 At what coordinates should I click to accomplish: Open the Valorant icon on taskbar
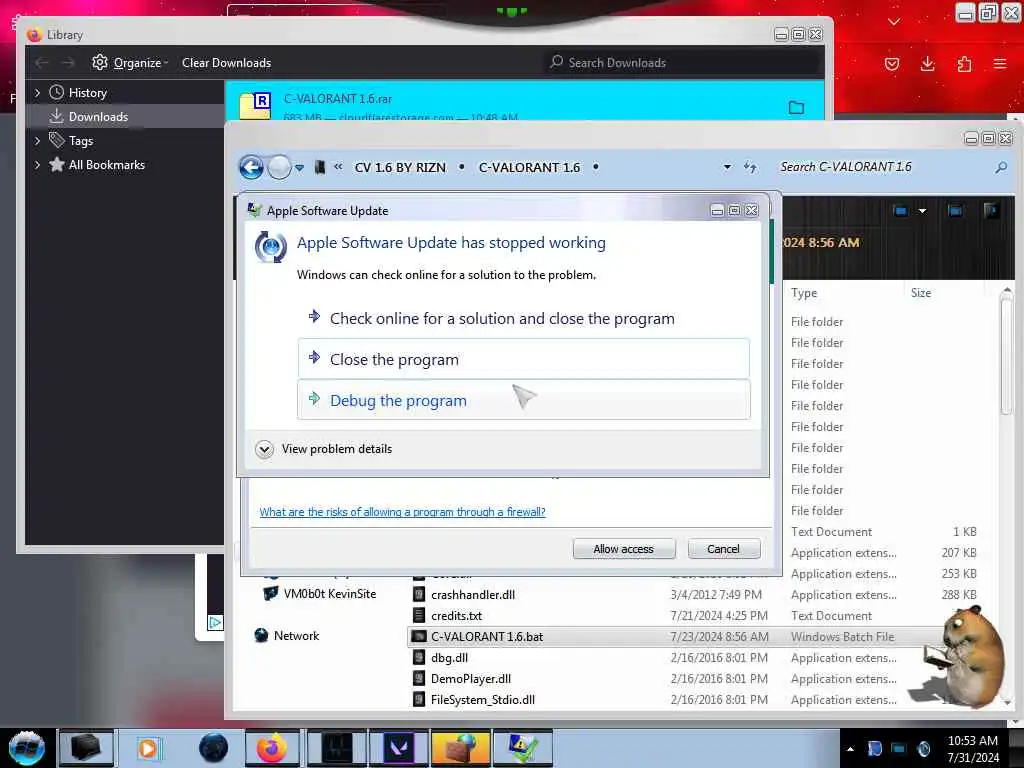click(398, 748)
